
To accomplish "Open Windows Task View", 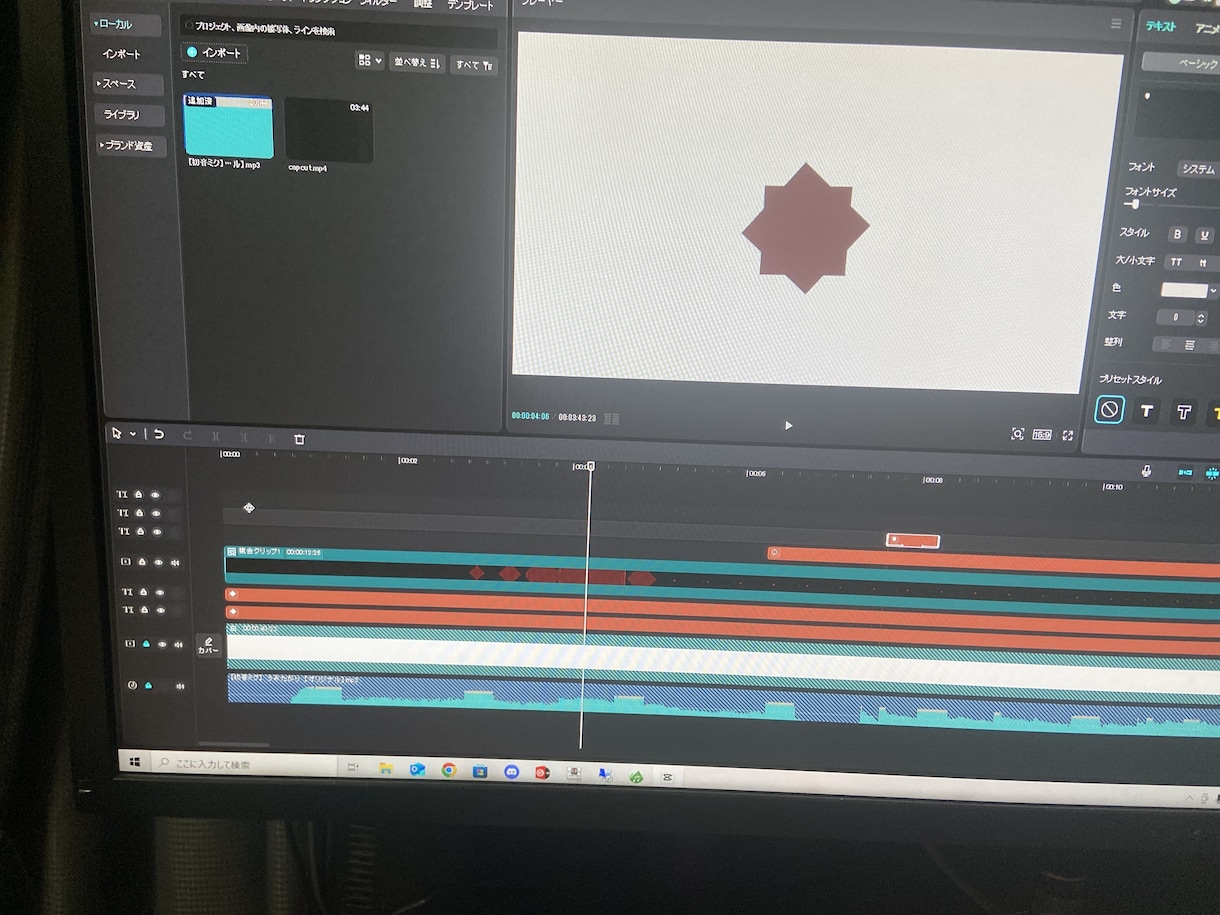I will (x=353, y=768).
